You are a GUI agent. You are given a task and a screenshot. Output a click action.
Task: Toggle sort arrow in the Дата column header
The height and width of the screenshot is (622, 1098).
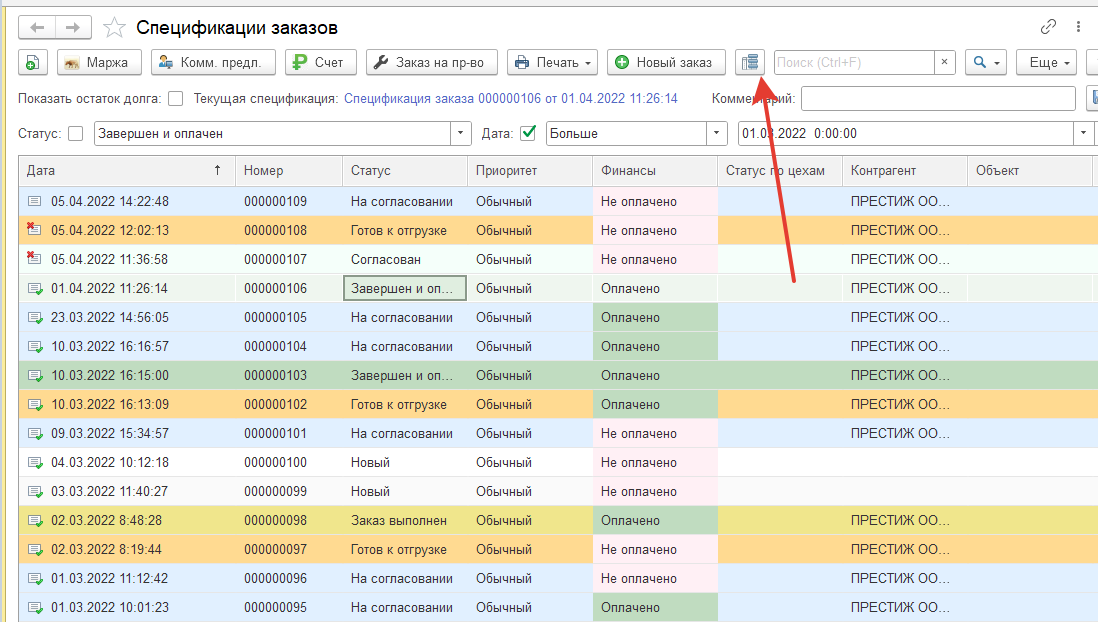pyautogui.click(x=218, y=170)
